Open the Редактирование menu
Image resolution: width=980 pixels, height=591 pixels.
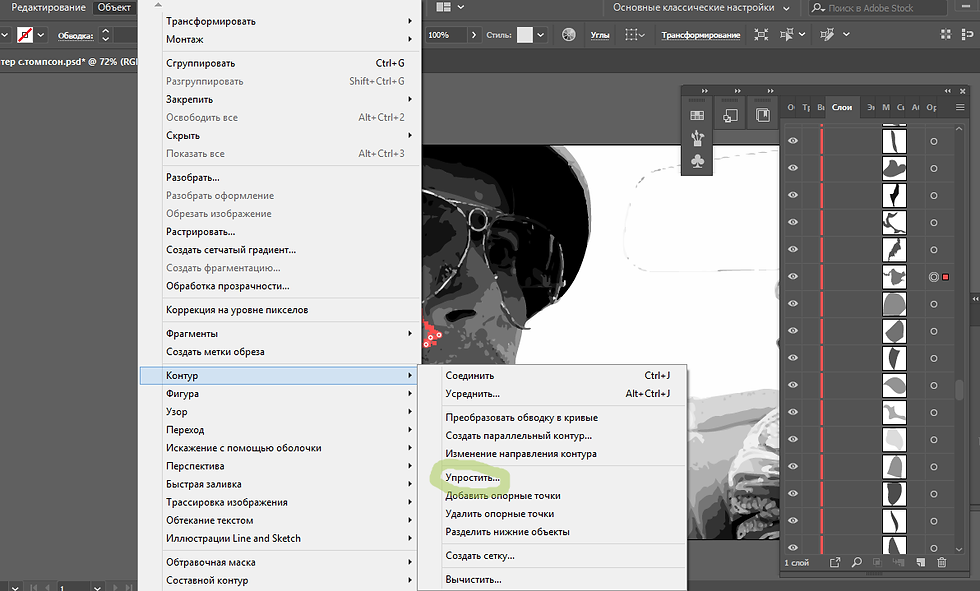[x=48, y=7]
